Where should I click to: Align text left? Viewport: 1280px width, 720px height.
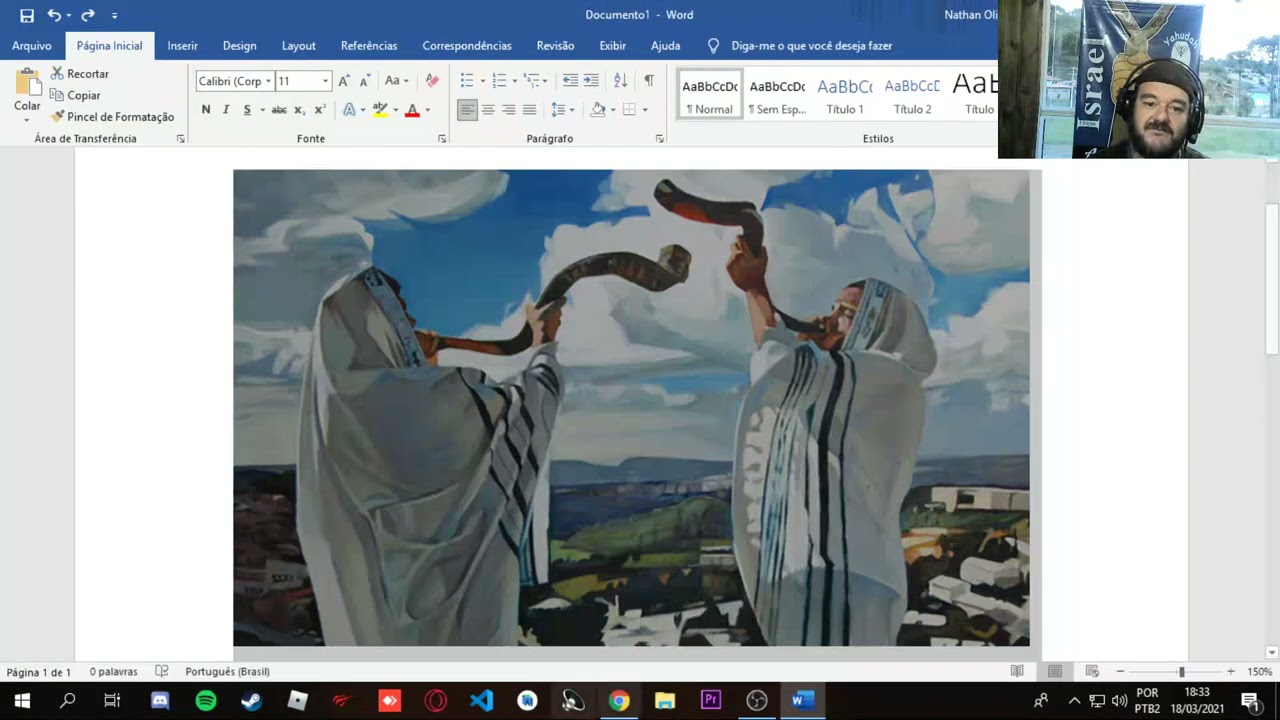click(x=467, y=110)
